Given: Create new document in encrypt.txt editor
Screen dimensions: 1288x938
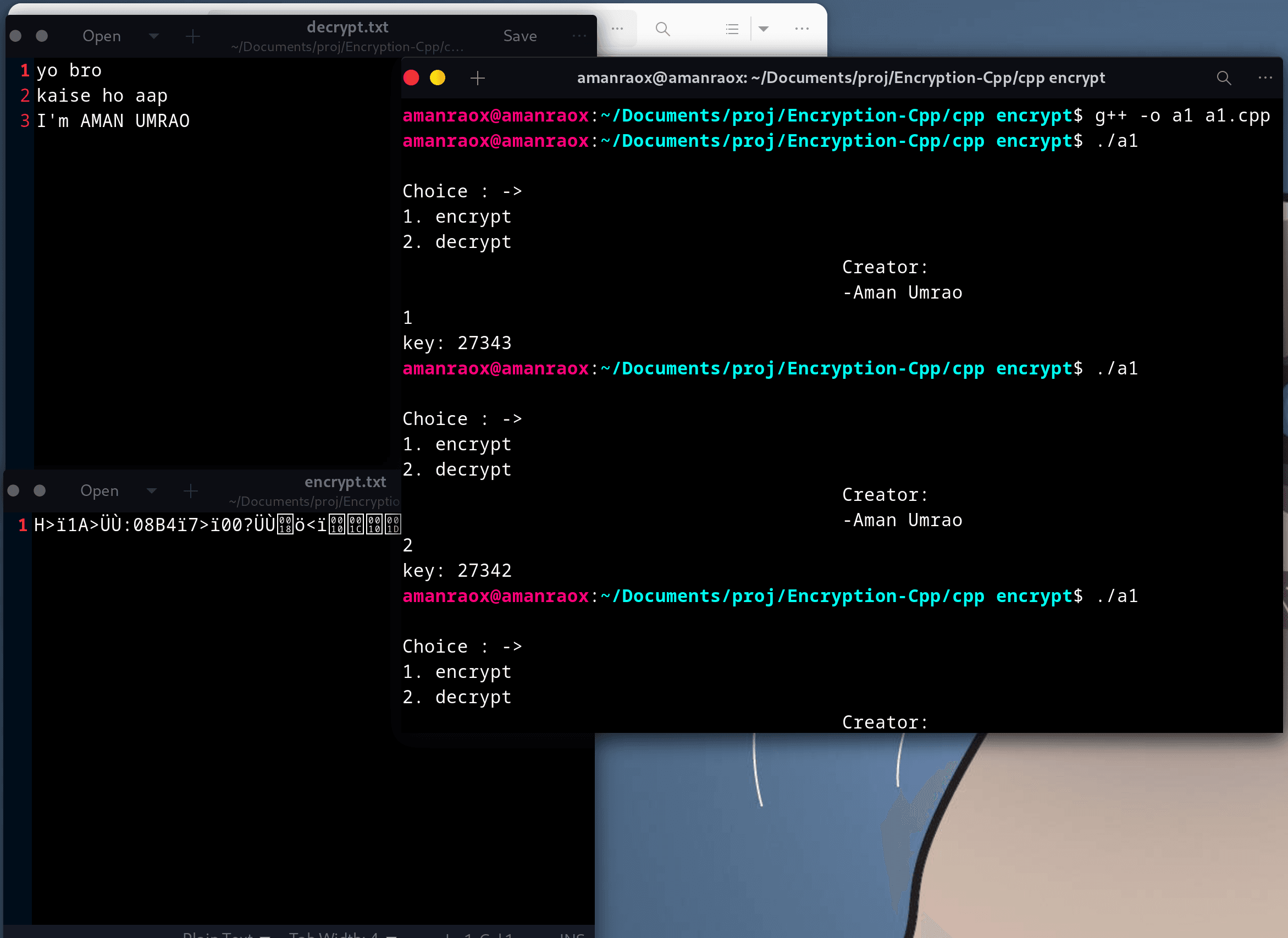Looking at the screenshot, I should pyautogui.click(x=191, y=491).
